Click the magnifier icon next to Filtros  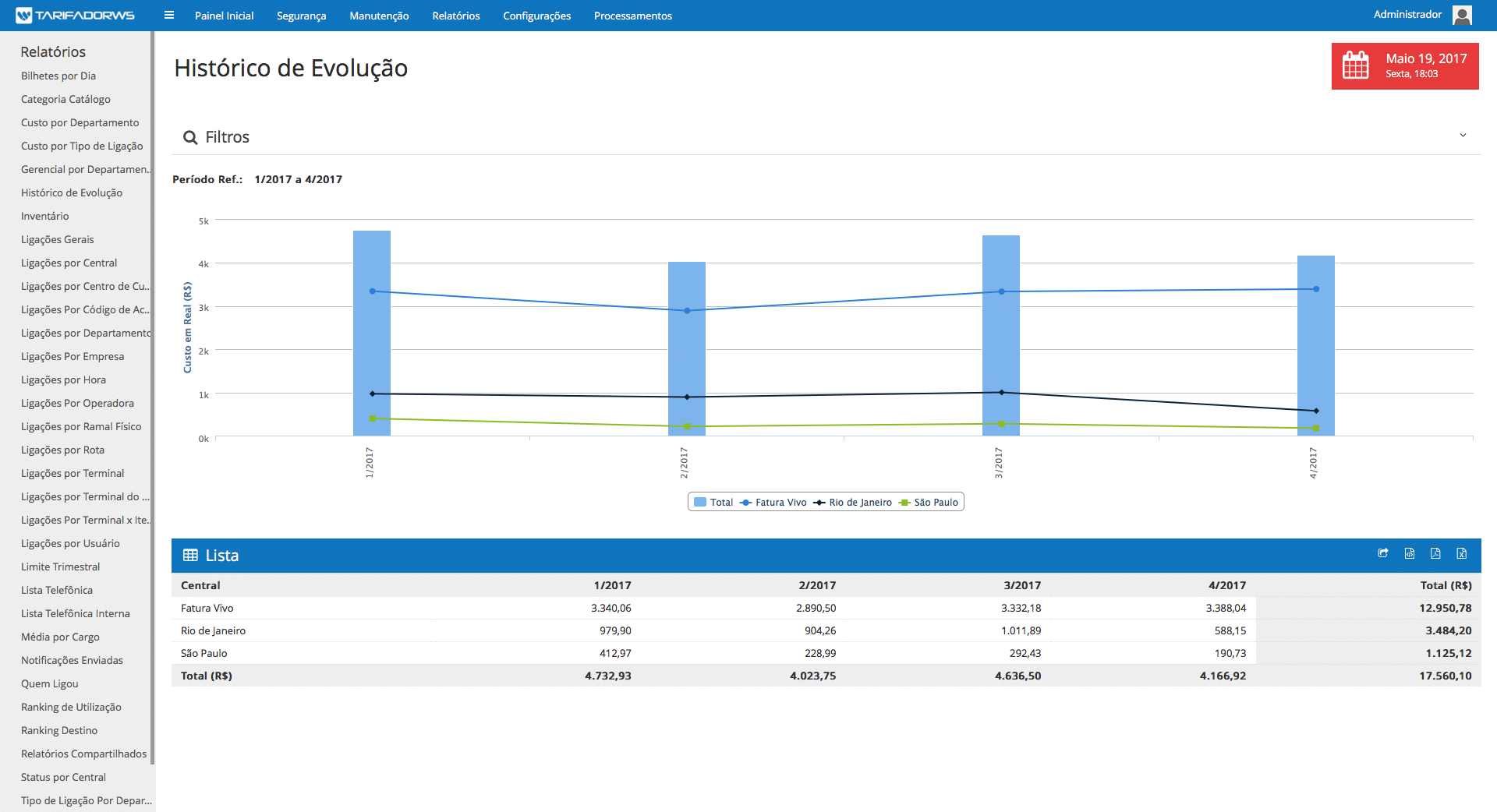(189, 138)
